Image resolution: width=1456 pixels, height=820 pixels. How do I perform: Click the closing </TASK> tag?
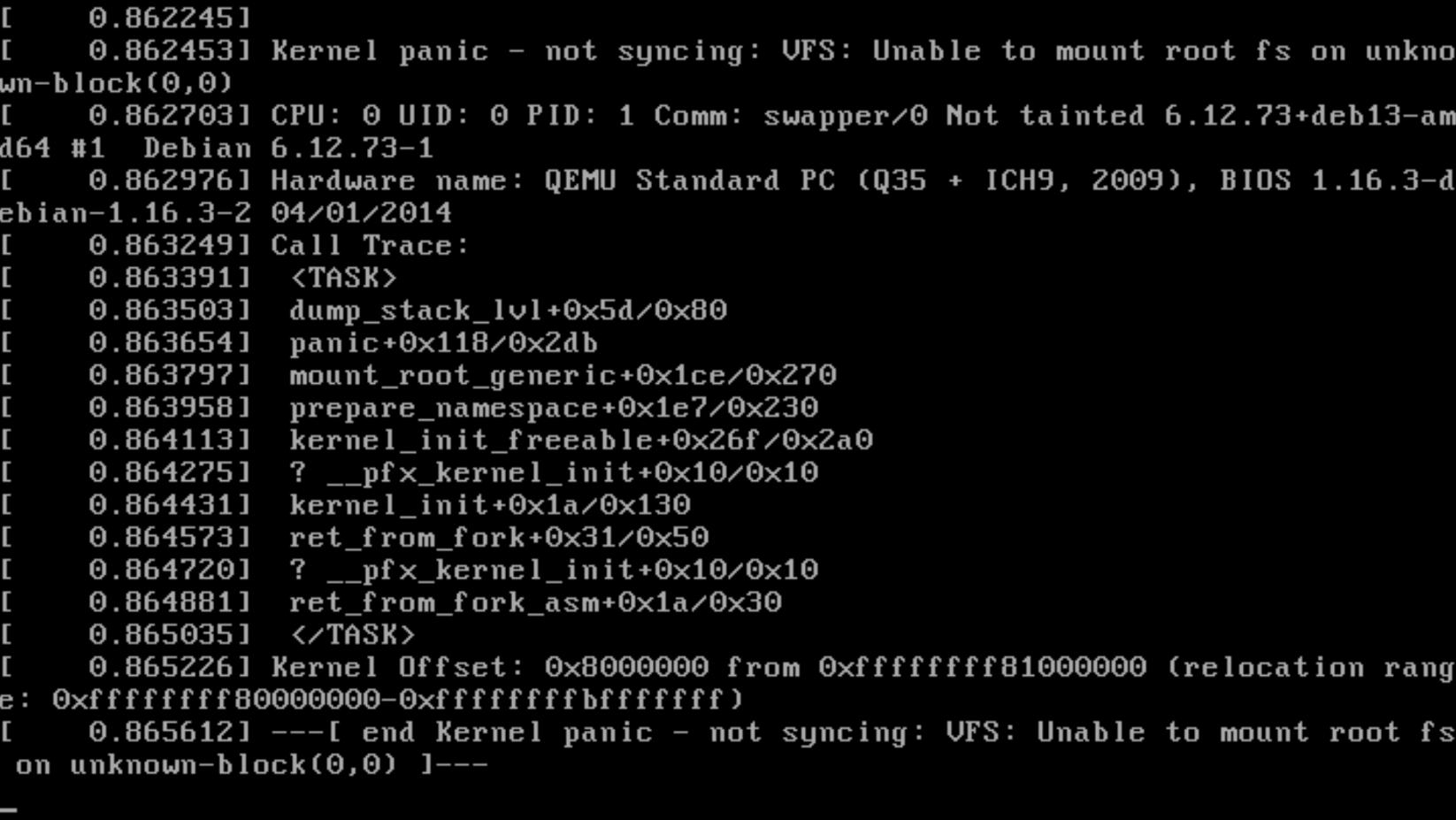(x=352, y=635)
